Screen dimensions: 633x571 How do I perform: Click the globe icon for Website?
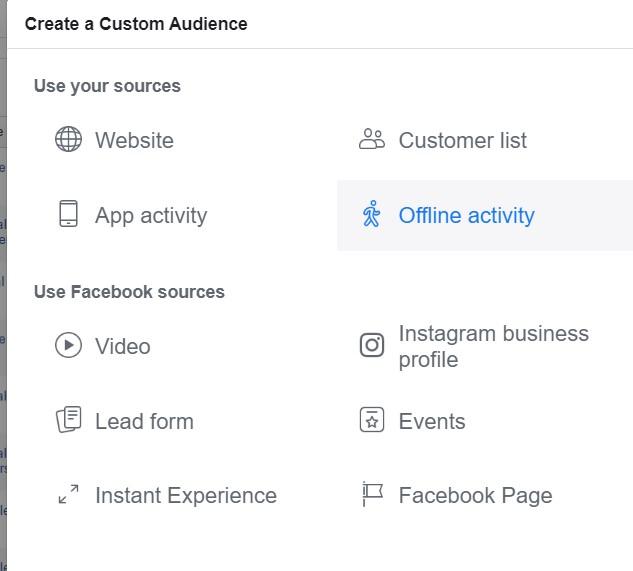coord(68,139)
